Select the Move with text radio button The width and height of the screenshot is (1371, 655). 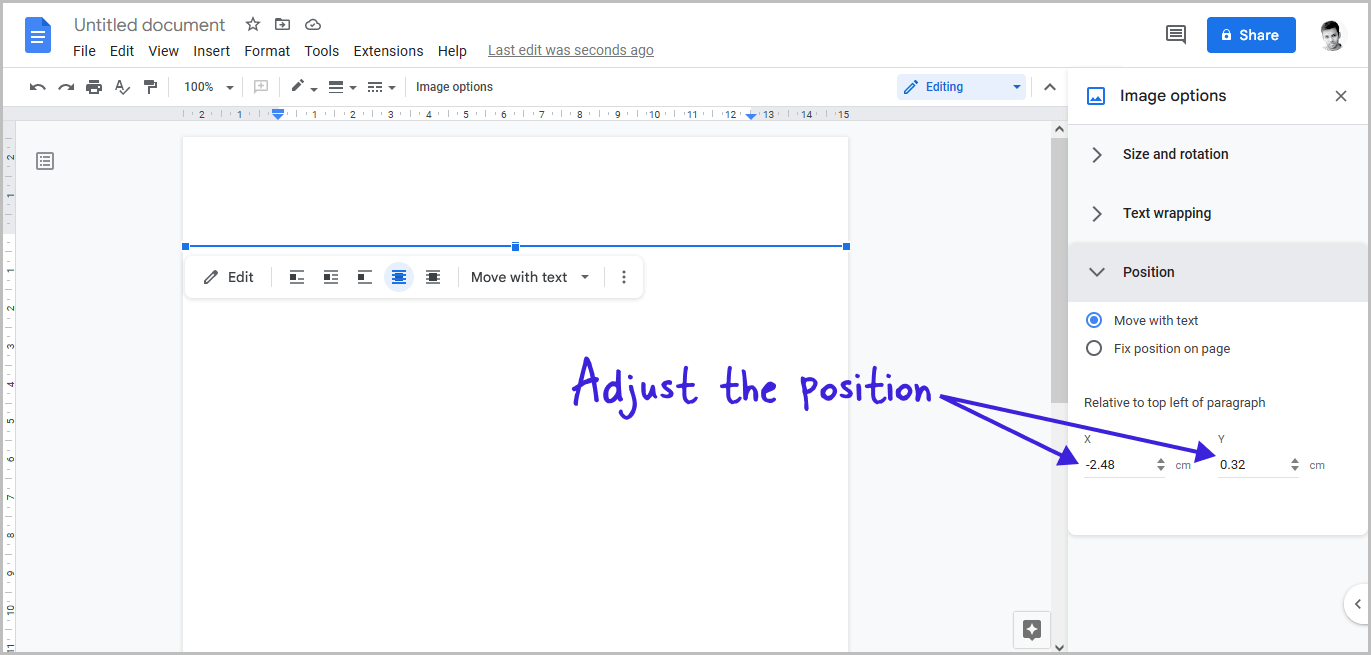1094,320
